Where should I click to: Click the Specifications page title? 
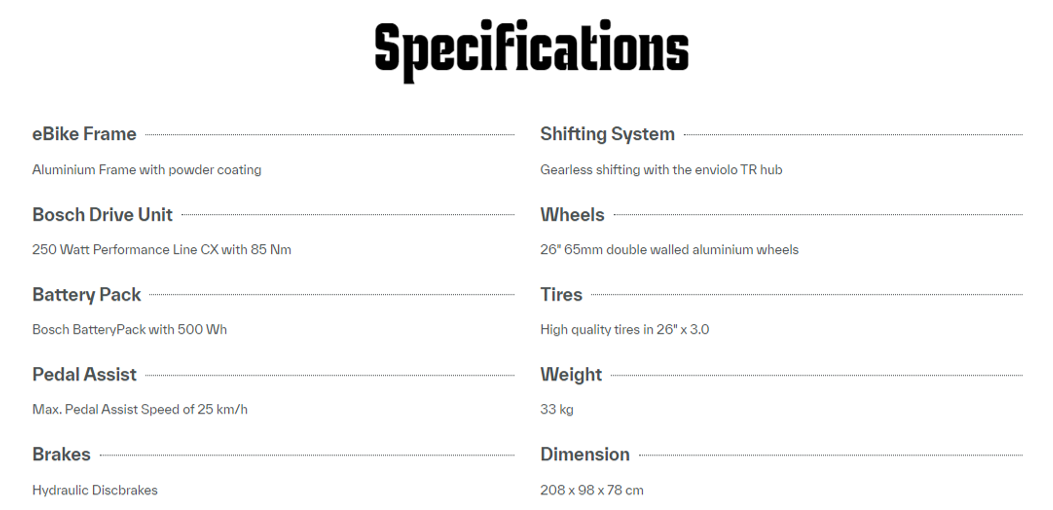(531, 48)
